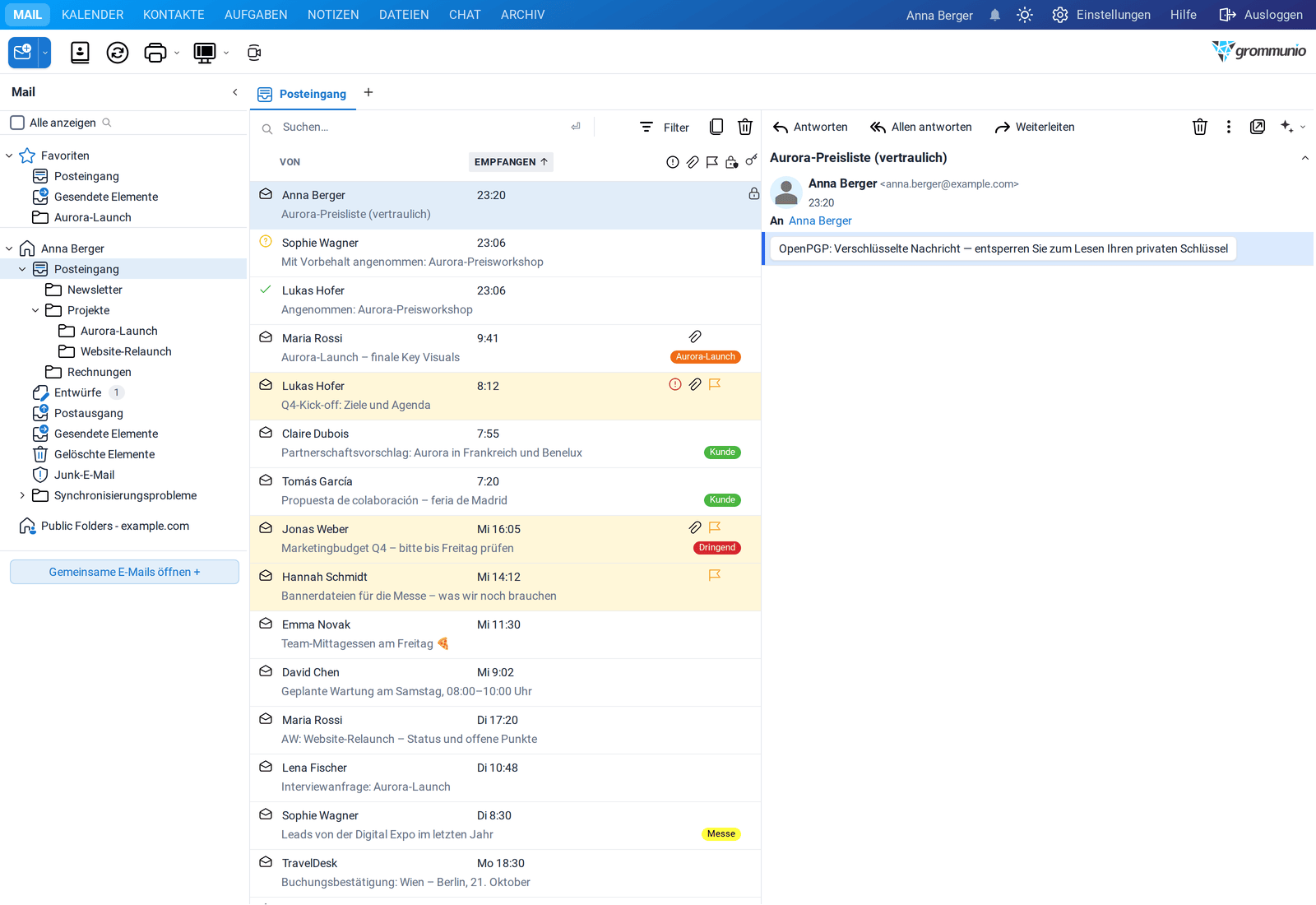Forward the message with Weiterleiten
This screenshot has width=1316, height=905.
tap(1035, 127)
